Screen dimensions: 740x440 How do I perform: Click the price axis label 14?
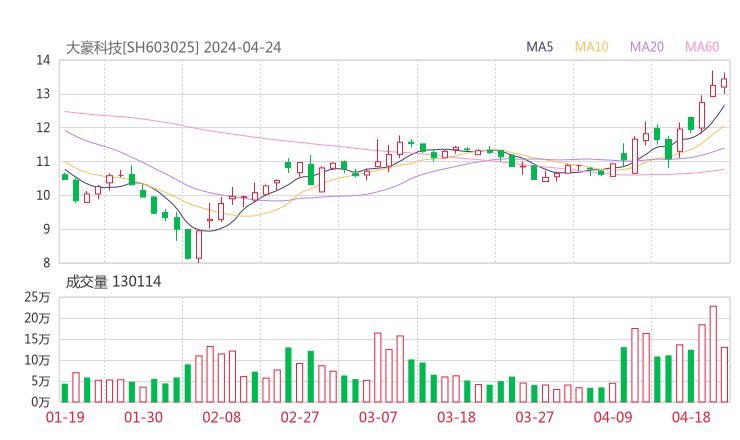43,60
